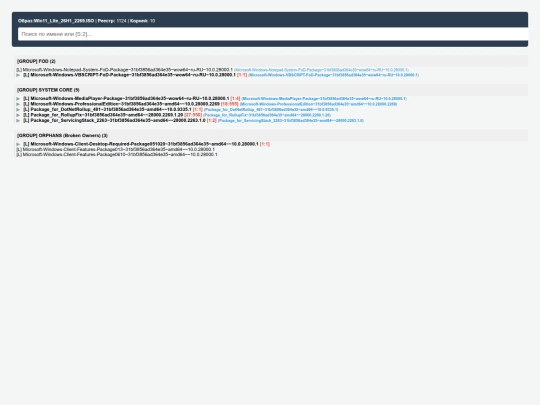
Task: Expand the Client-Desktop-Required-Package row
Action: [18, 144]
